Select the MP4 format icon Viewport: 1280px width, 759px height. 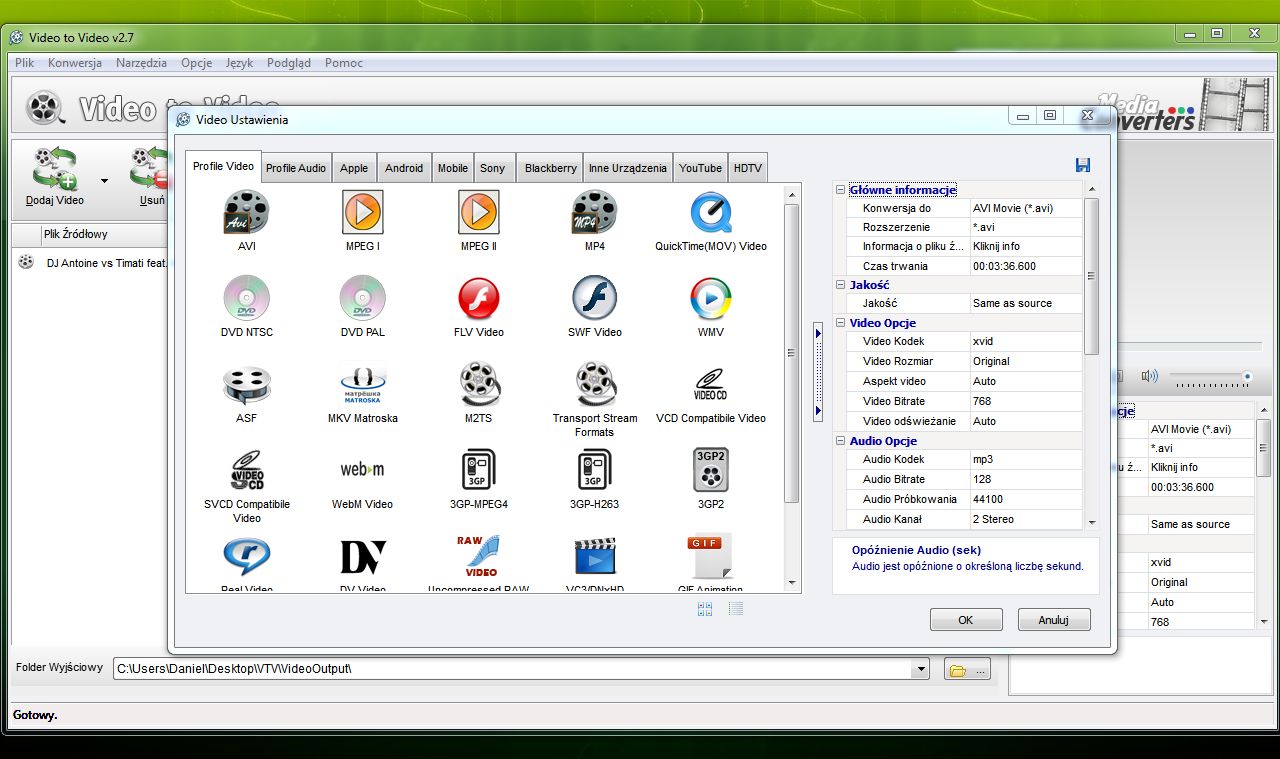pyautogui.click(x=595, y=212)
